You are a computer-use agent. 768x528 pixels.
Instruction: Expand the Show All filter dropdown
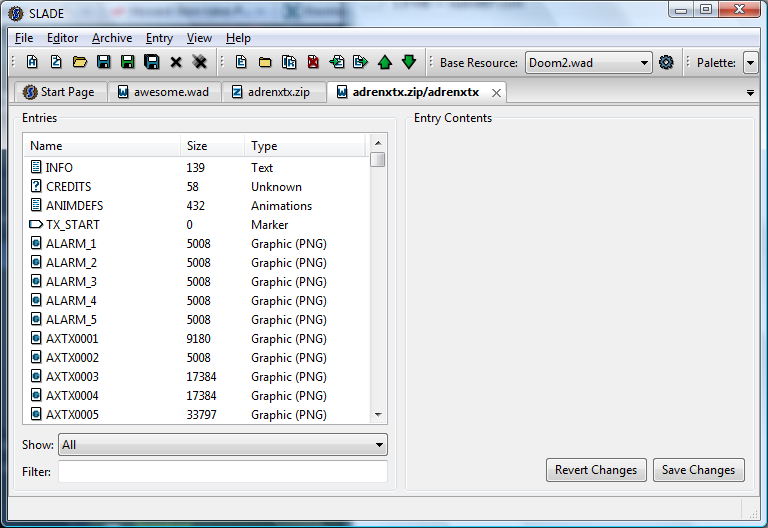(x=223, y=445)
